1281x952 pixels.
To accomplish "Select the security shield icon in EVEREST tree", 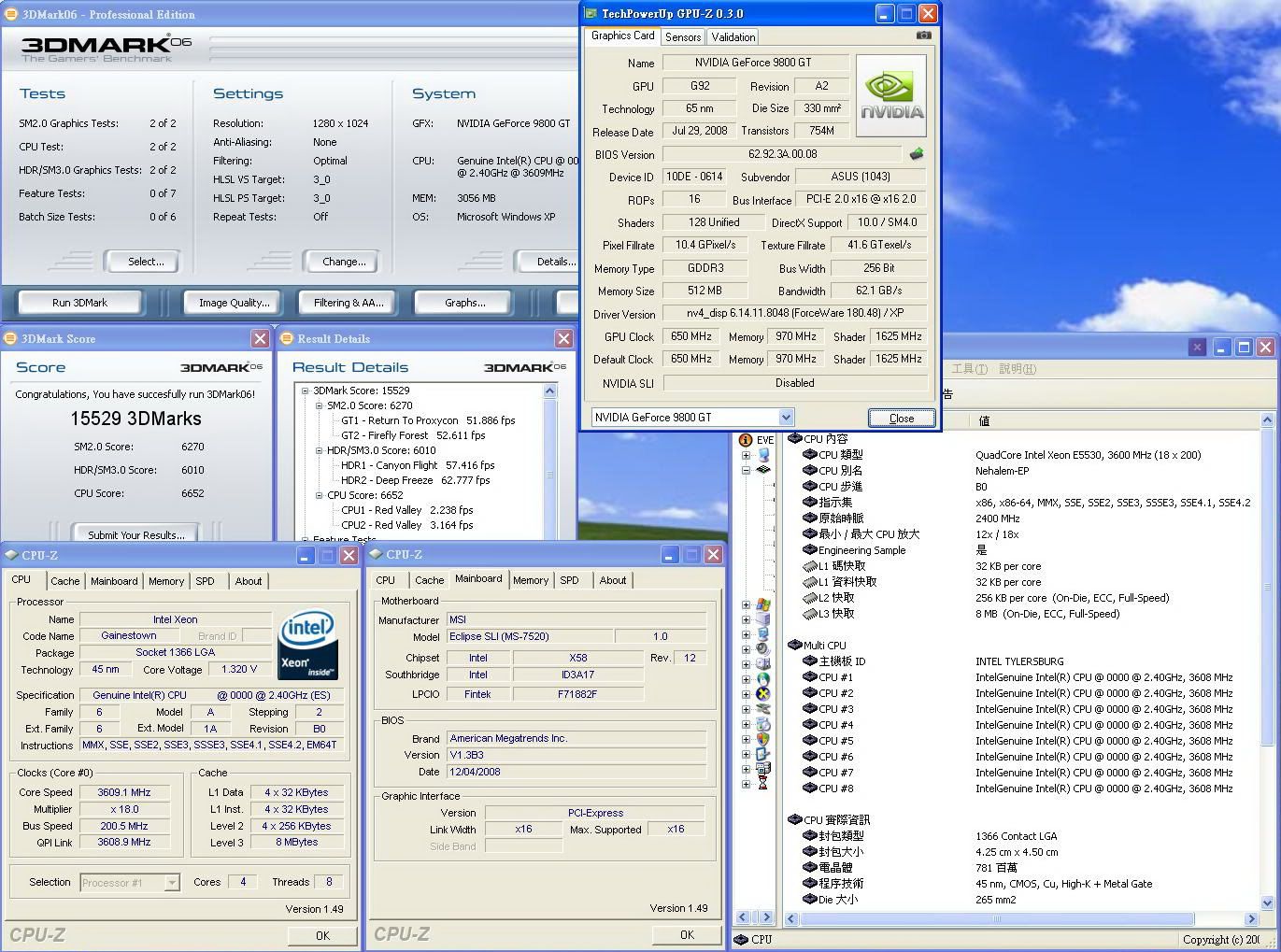I will click(x=763, y=739).
